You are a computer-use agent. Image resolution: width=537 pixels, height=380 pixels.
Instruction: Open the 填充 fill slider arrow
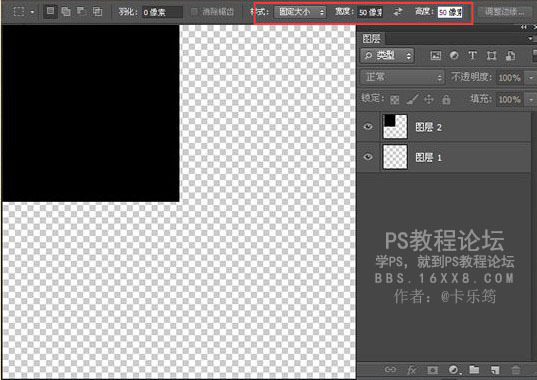(531, 100)
